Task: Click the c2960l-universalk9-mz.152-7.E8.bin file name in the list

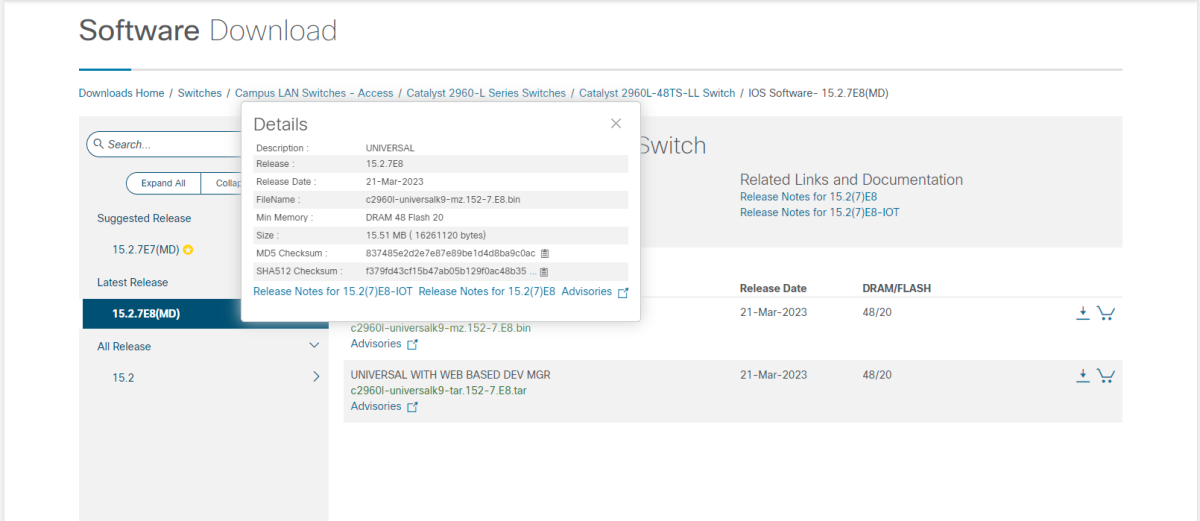Action: (441, 328)
